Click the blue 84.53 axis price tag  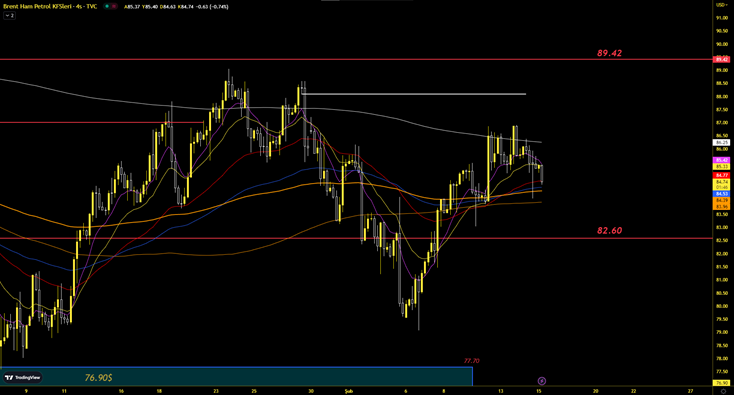pyautogui.click(x=721, y=194)
